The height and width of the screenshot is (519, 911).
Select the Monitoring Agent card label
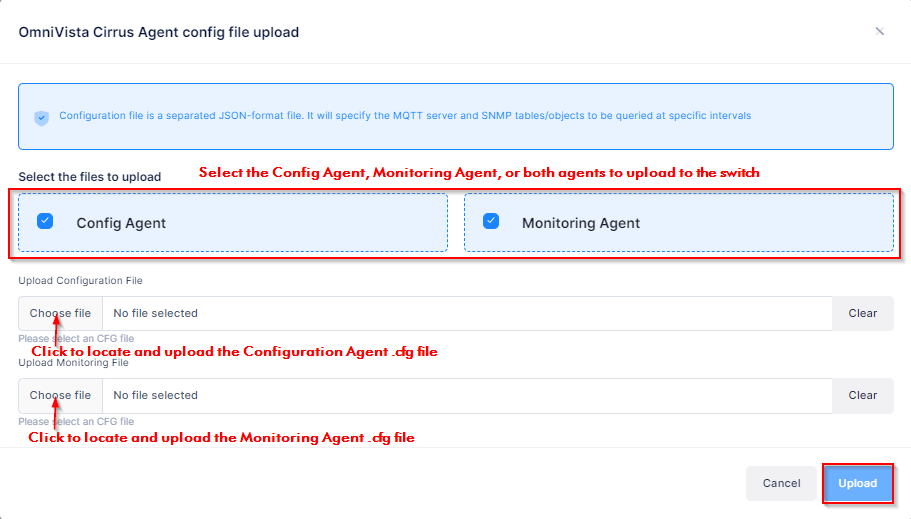point(580,223)
